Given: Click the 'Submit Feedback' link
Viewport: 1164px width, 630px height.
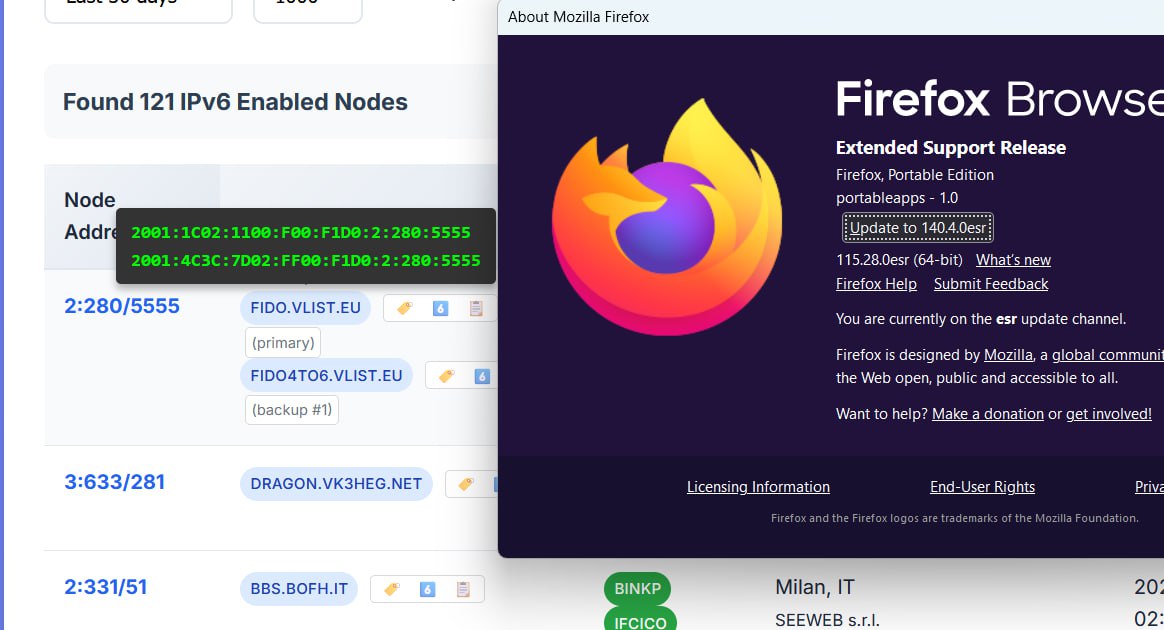Looking at the screenshot, I should click(990, 284).
